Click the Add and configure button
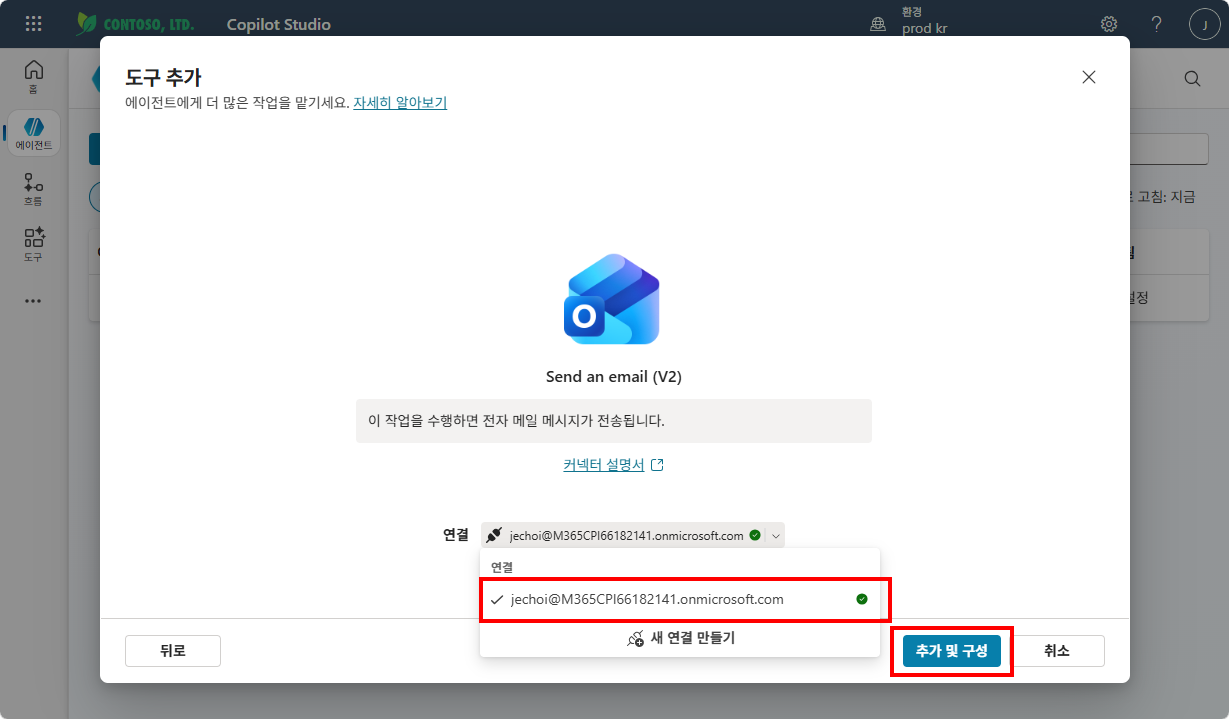 (x=951, y=651)
